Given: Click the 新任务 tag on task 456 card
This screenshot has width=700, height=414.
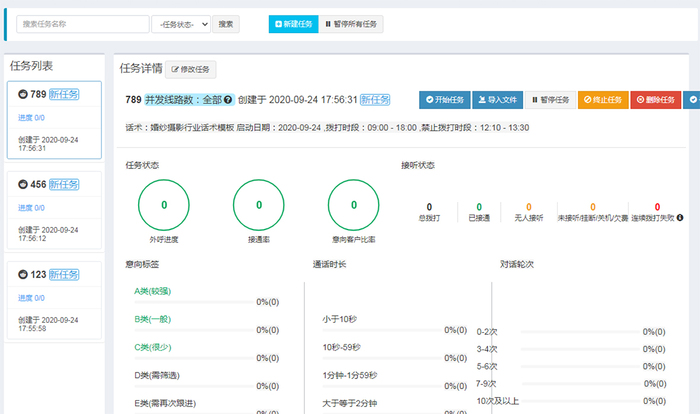Looking at the screenshot, I should 64,184.
